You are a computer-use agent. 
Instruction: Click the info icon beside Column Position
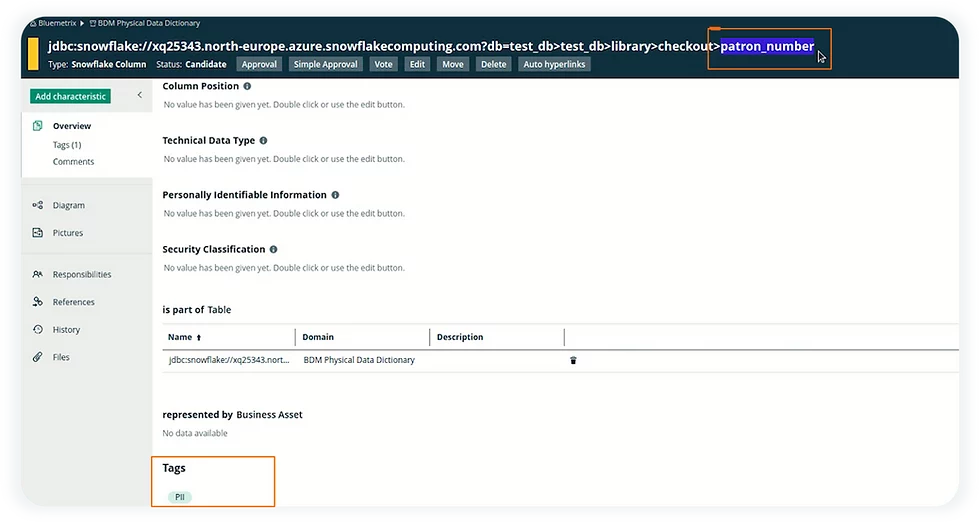pos(247,86)
